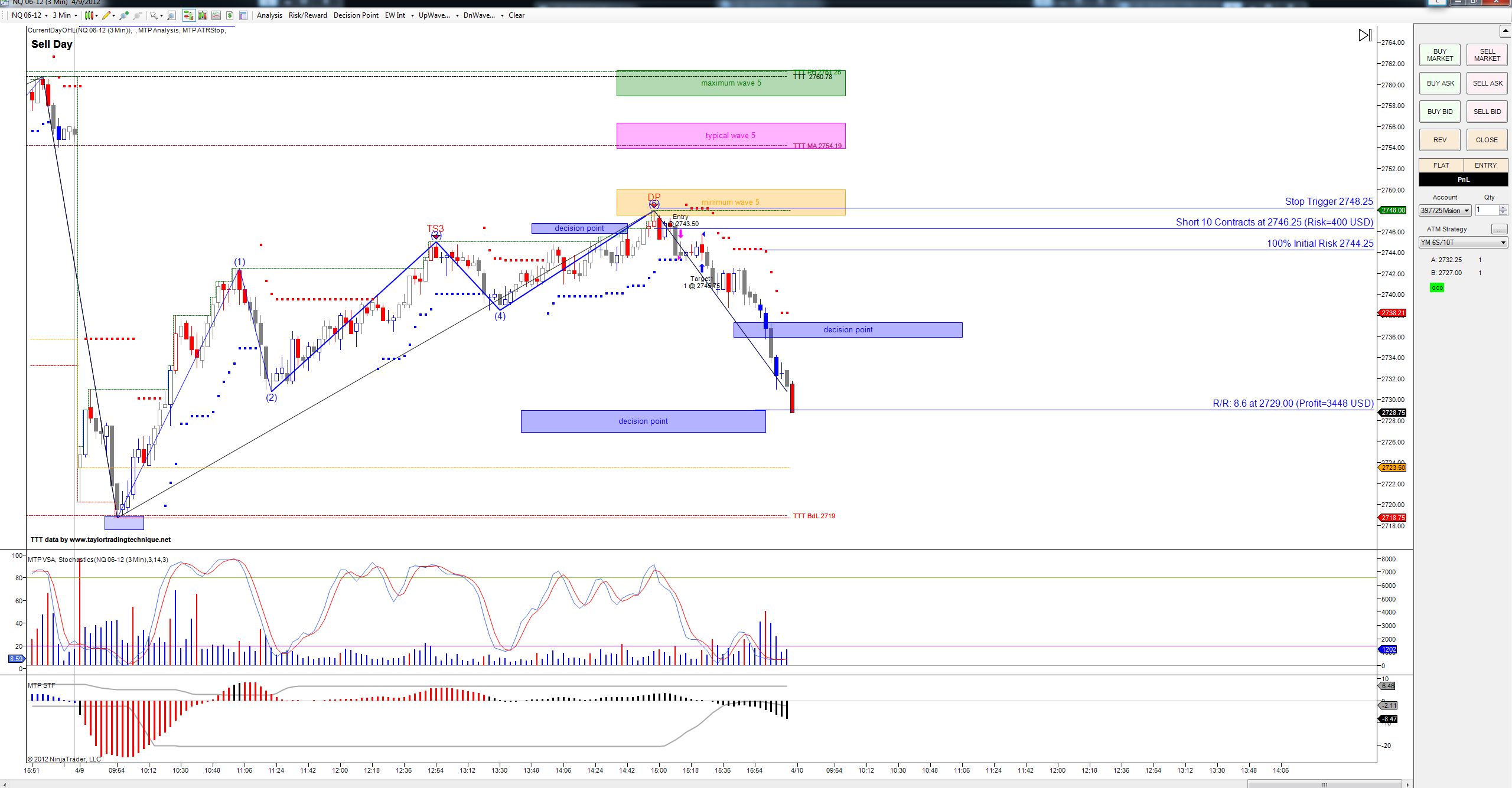Click the SELL ASK button
The height and width of the screenshot is (788, 1512).
1487,83
